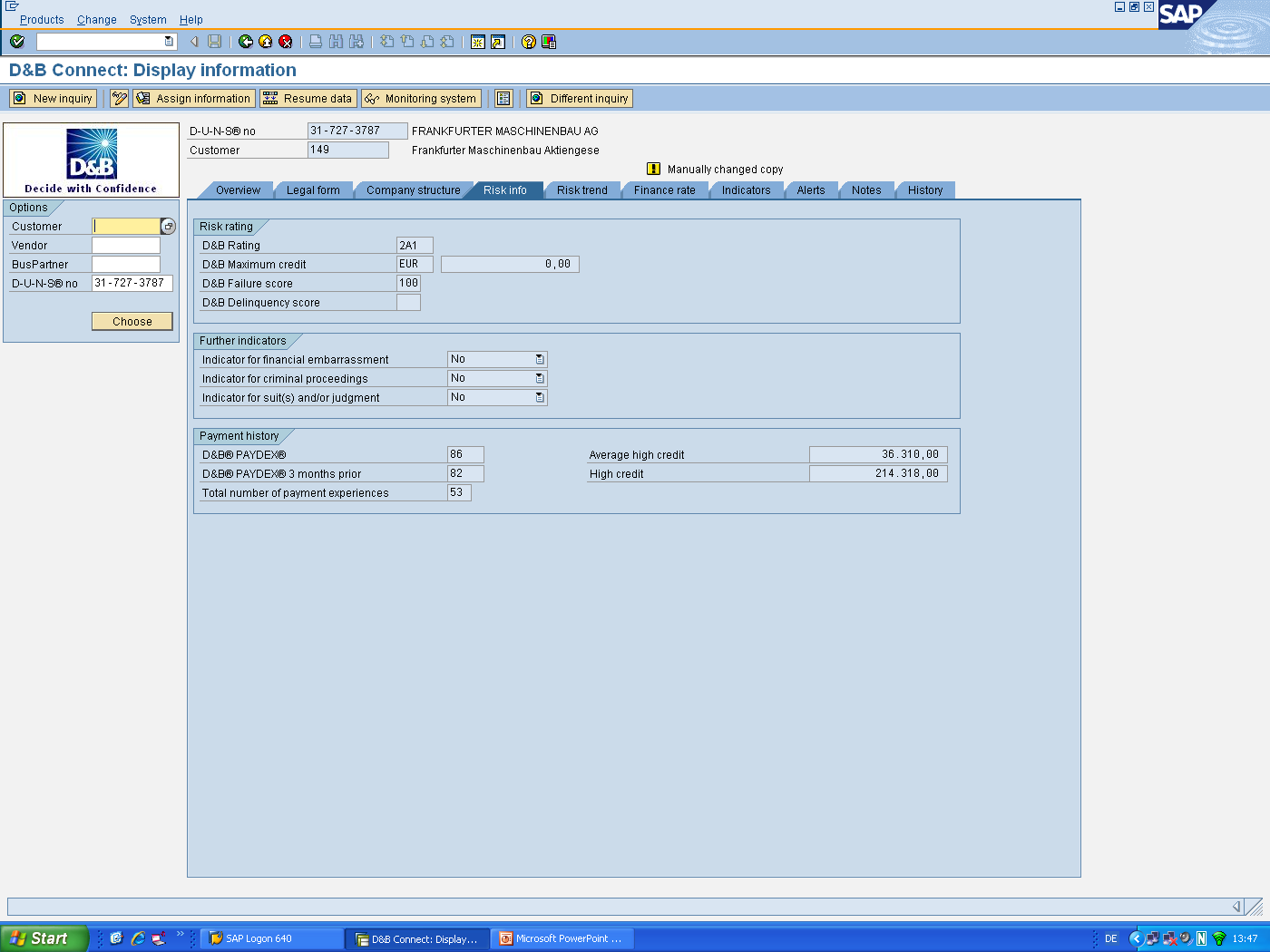
Task: Switch to the Legal form tab
Action: (313, 190)
